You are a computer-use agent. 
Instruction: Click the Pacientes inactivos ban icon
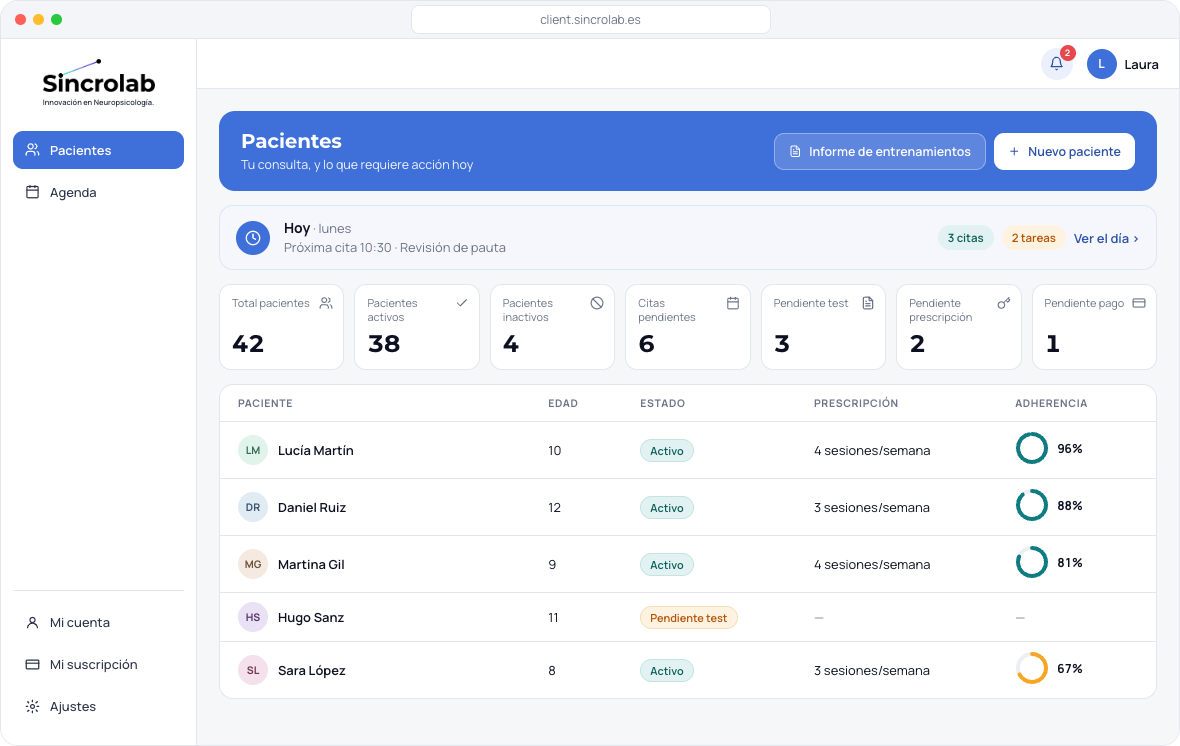coord(597,303)
